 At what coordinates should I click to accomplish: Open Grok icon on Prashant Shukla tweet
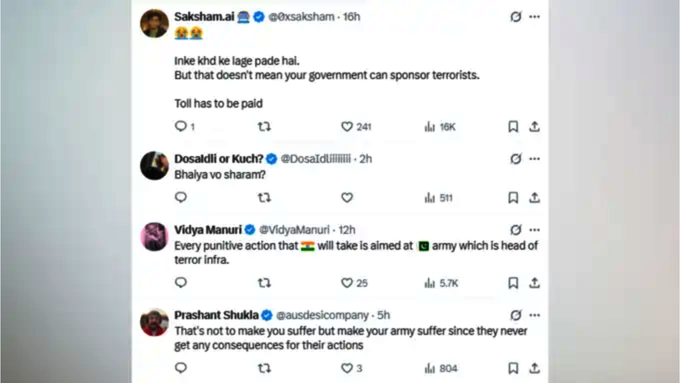[x=515, y=315]
